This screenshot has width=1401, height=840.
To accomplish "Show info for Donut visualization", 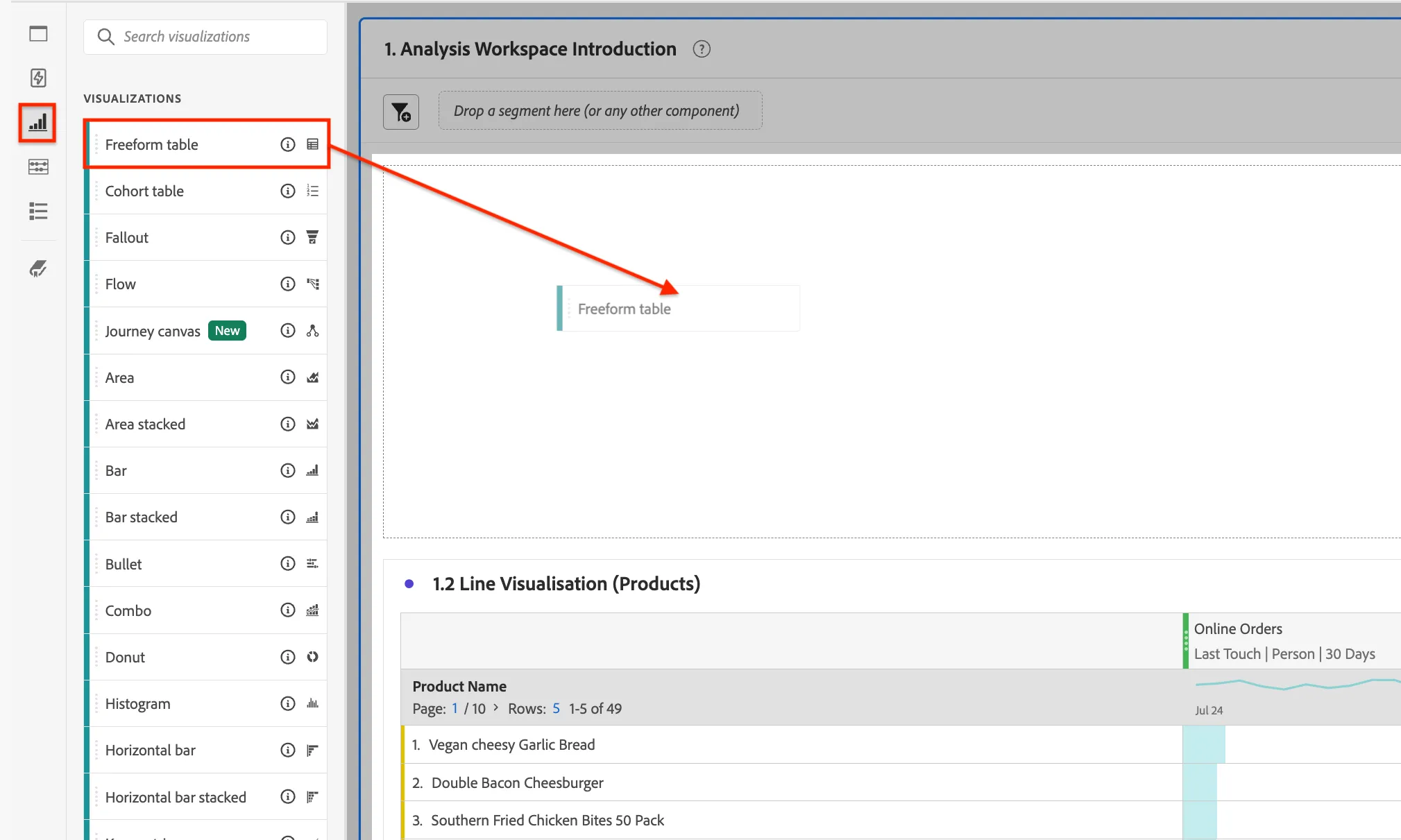I will tap(287, 657).
